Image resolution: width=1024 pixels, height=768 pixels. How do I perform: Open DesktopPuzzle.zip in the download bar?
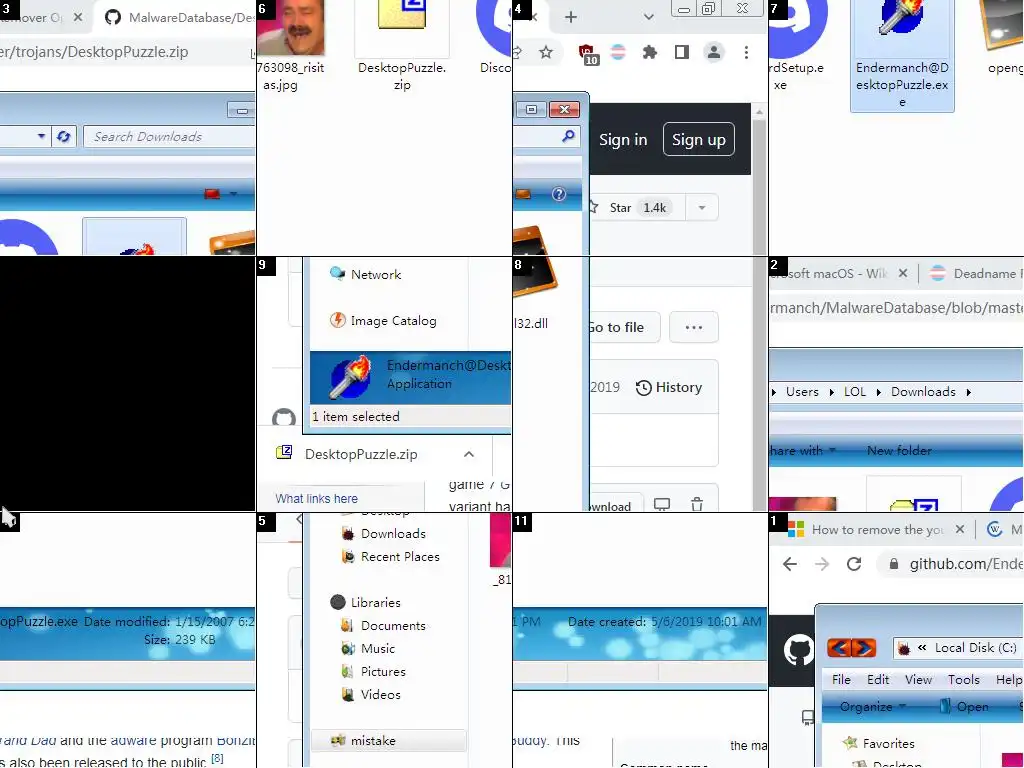tap(361, 455)
